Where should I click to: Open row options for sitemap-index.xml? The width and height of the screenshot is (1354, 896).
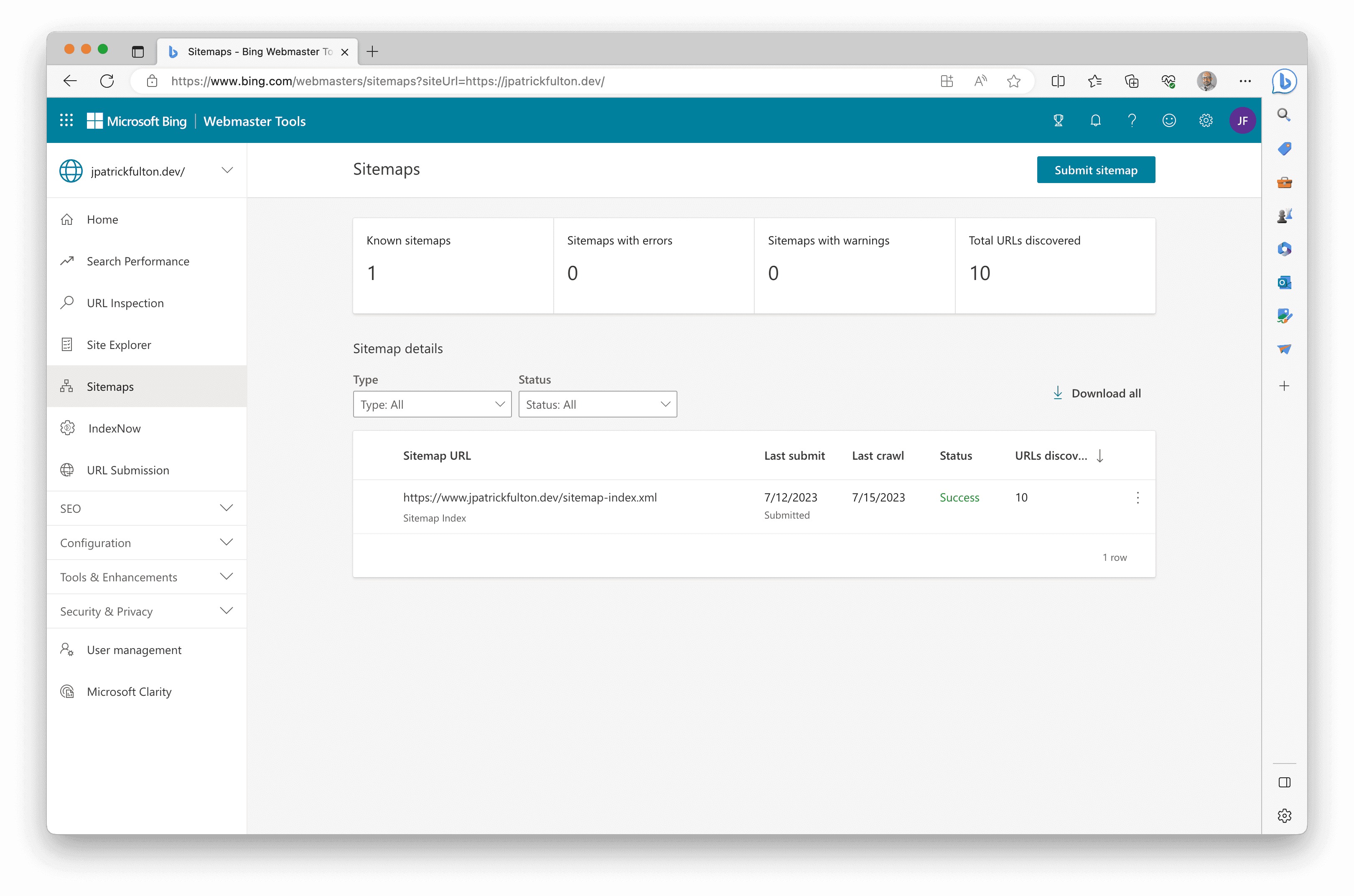[x=1138, y=497]
